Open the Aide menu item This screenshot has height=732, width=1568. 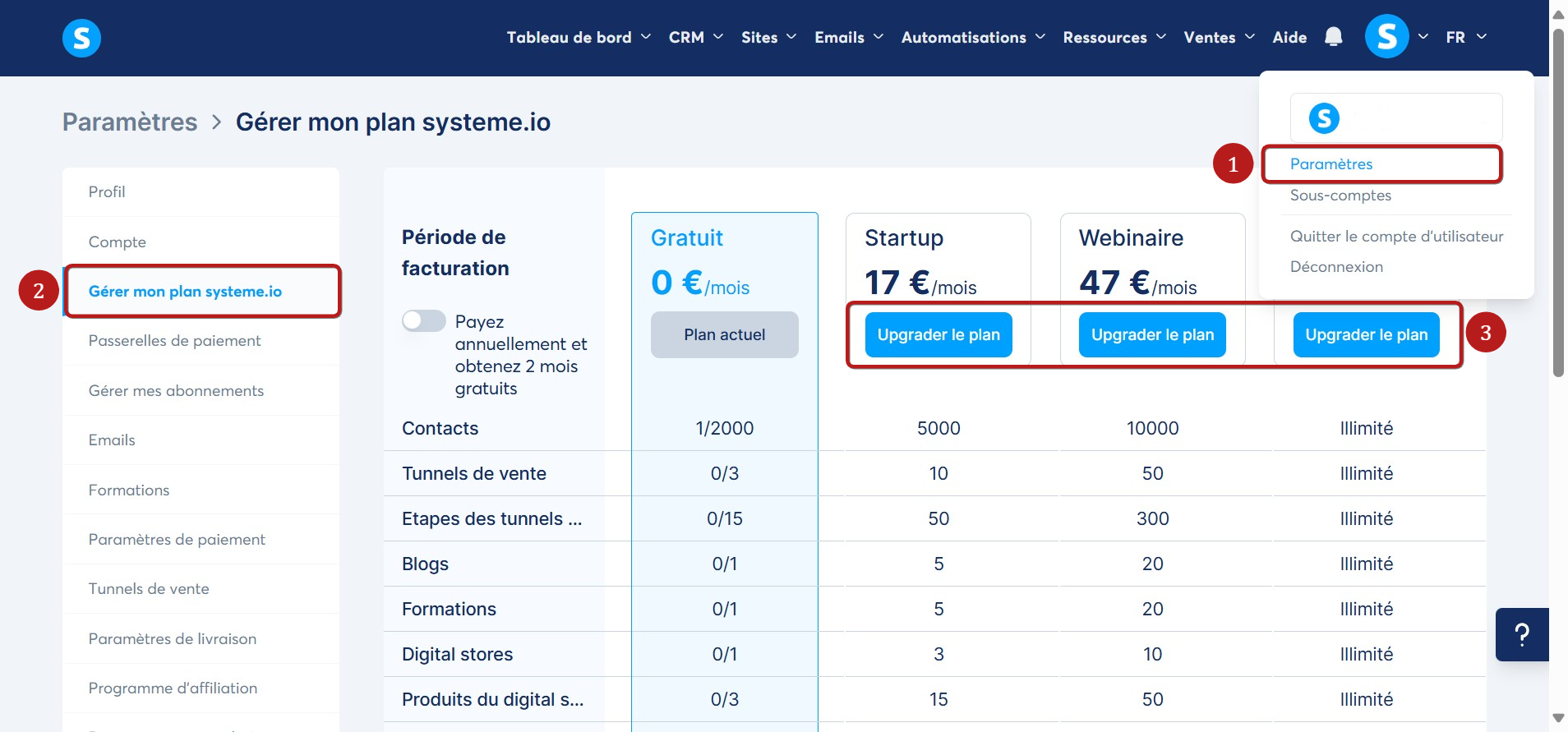1289,37
